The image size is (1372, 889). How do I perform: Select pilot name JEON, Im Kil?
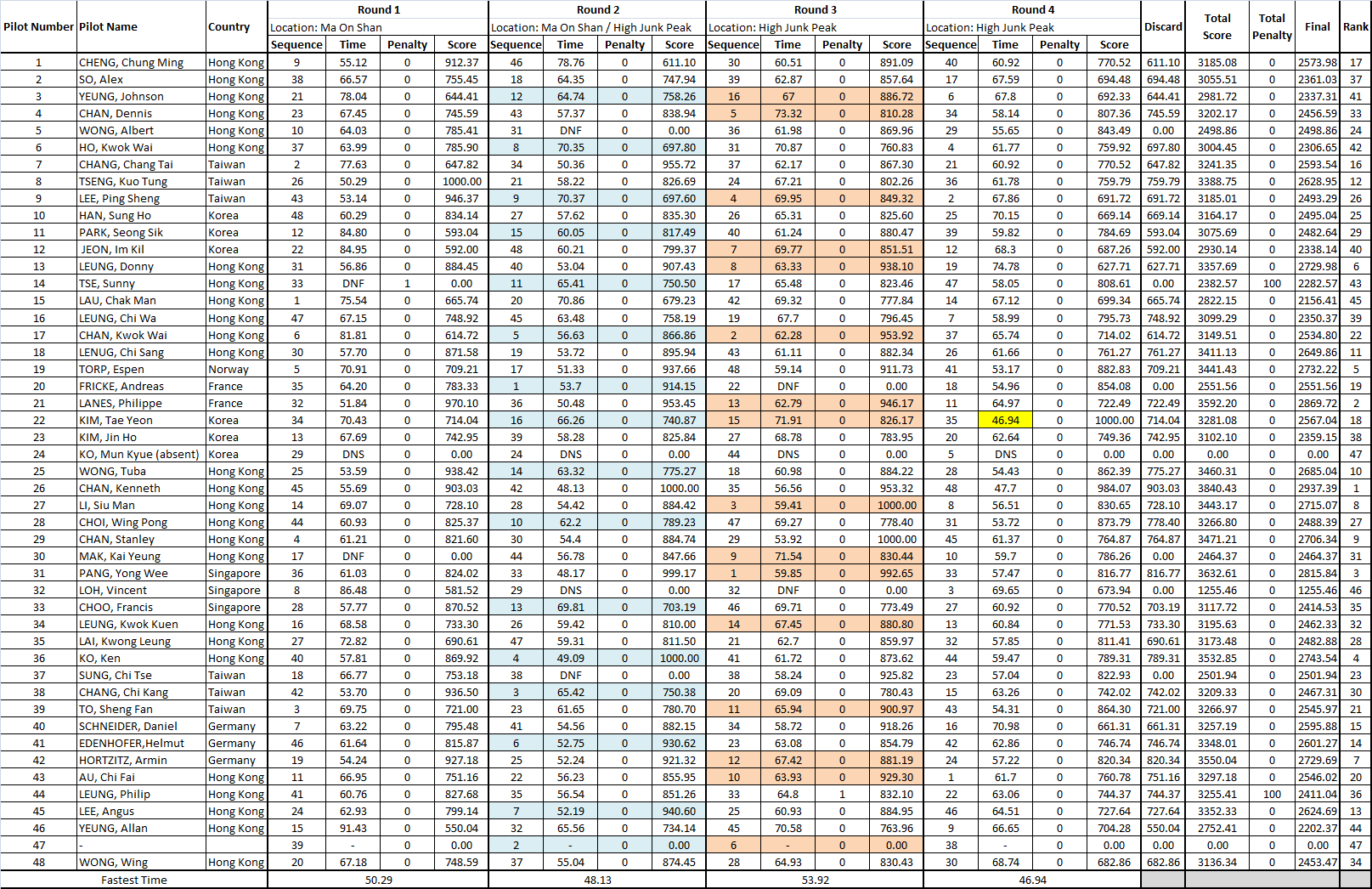pos(113,250)
